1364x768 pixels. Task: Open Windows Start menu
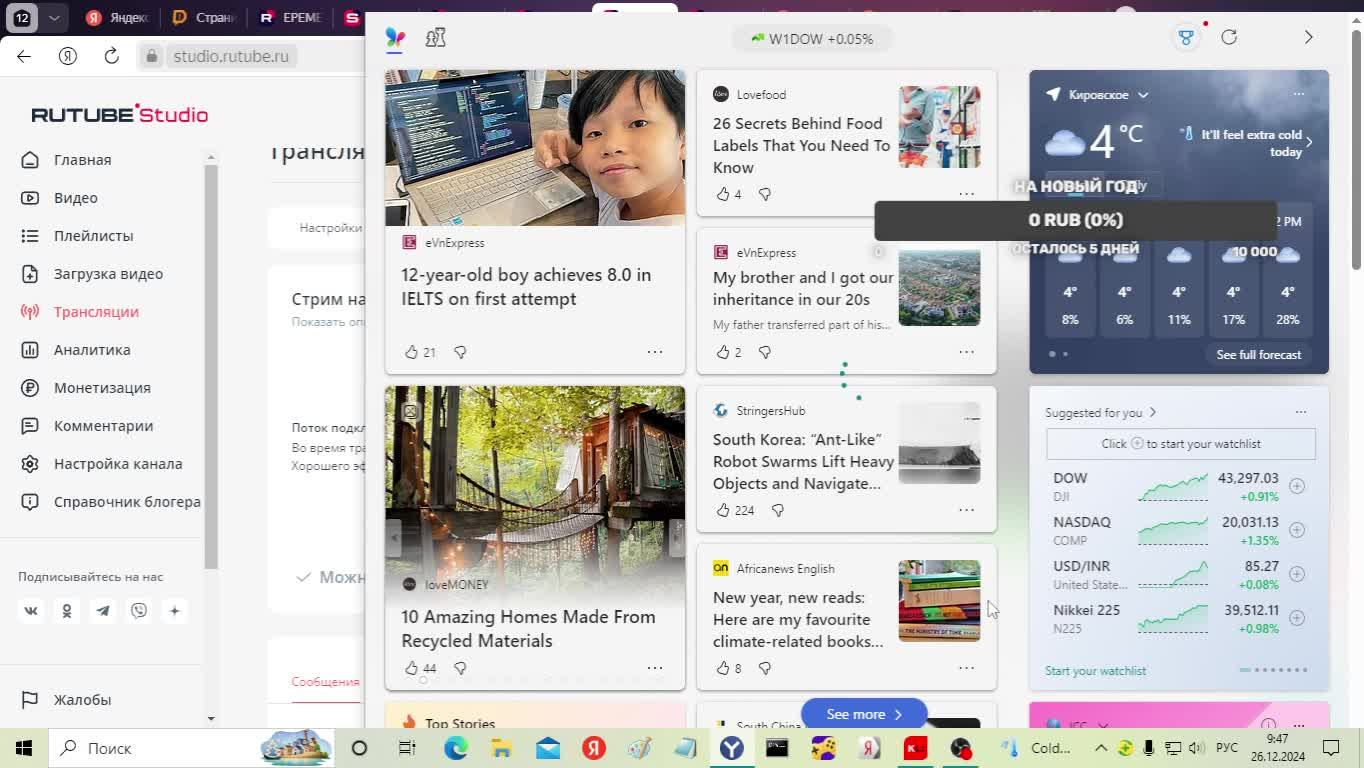coord(24,748)
